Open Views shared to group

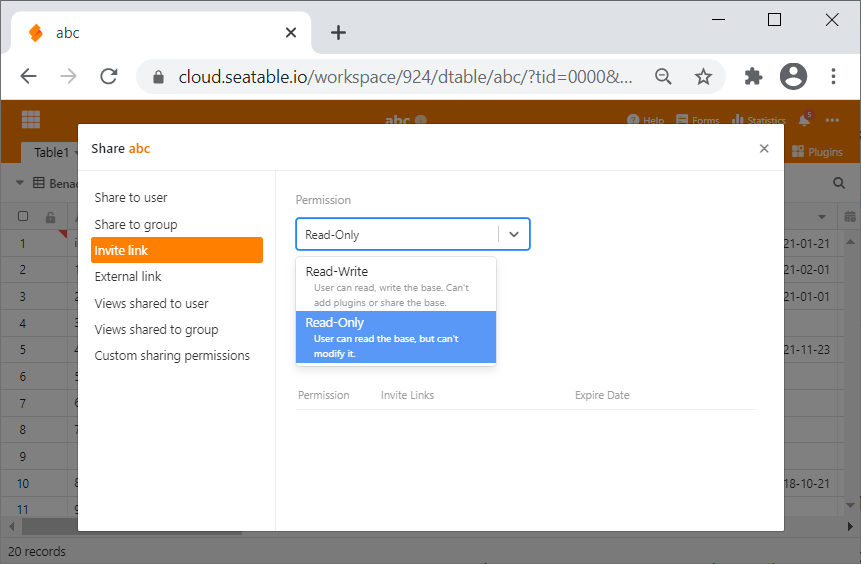tap(156, 330)
